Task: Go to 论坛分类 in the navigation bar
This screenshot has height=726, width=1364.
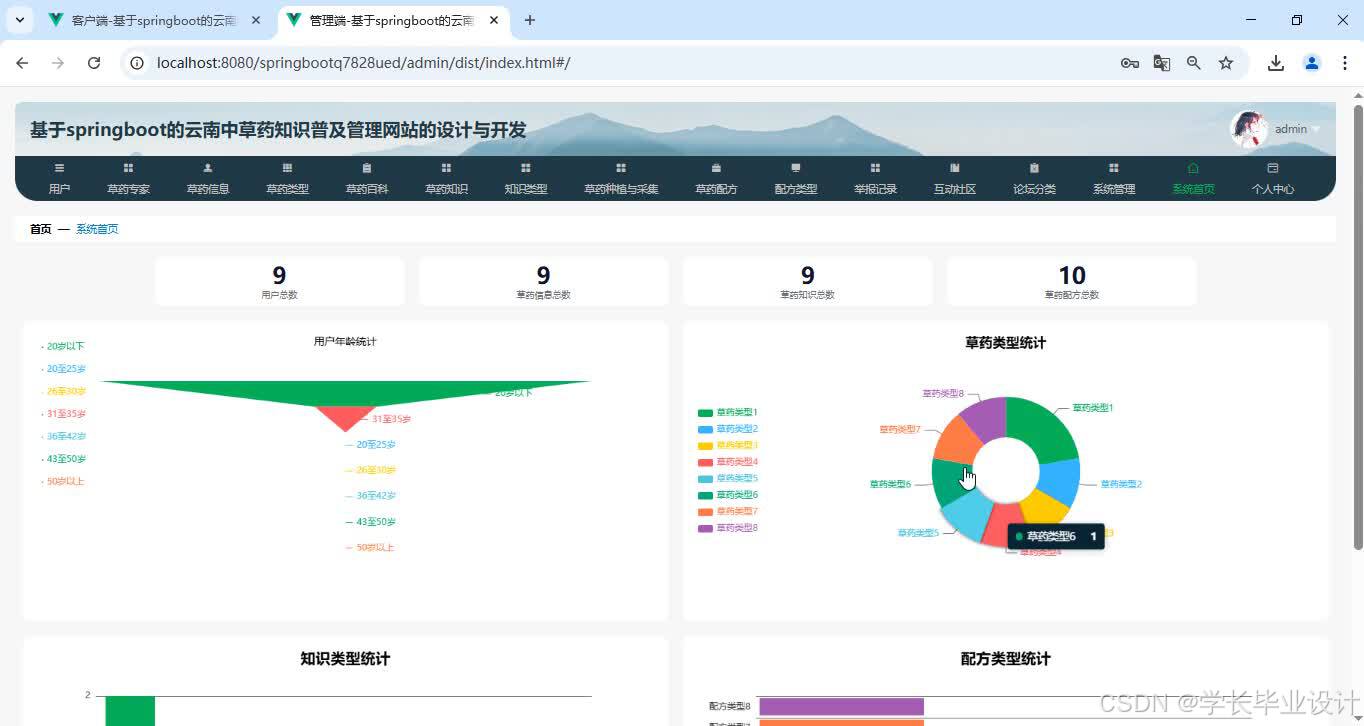Action: 1034,179
